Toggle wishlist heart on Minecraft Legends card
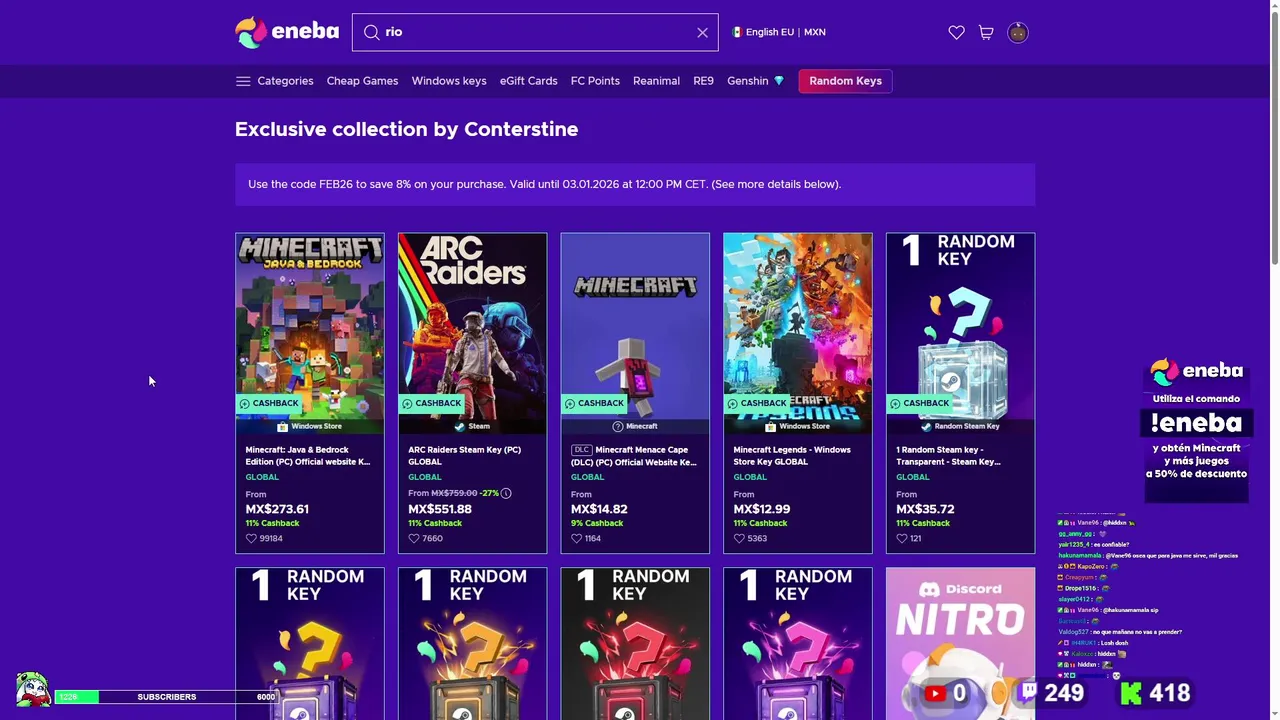 coord(739,538)
